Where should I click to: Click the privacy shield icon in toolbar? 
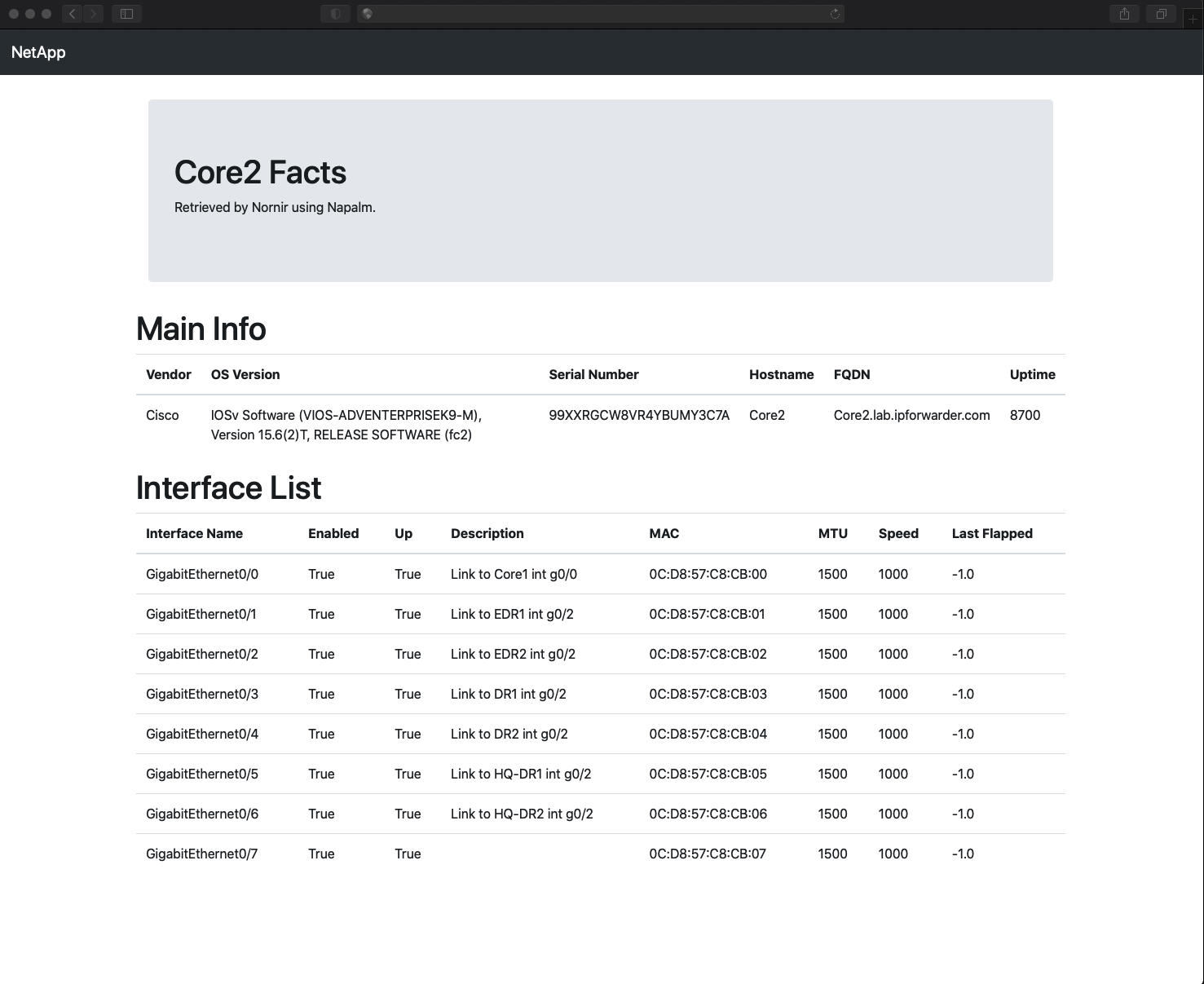(335, 13)
